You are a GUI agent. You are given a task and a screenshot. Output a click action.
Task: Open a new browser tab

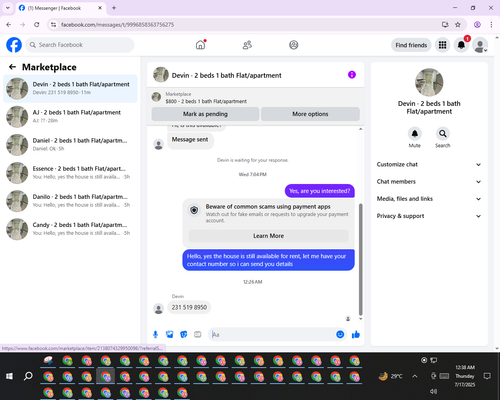point(114,8)
